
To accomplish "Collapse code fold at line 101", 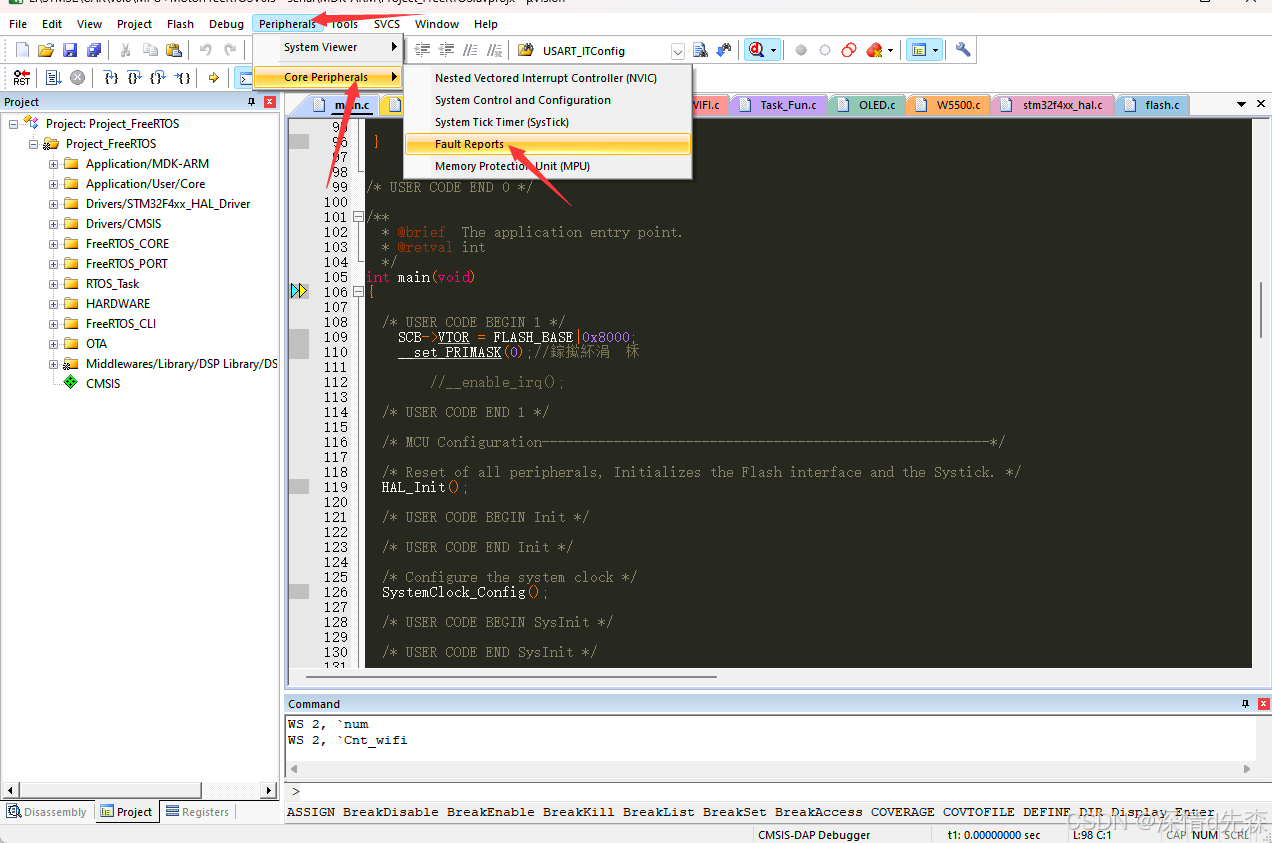I will tap(358, 217).
